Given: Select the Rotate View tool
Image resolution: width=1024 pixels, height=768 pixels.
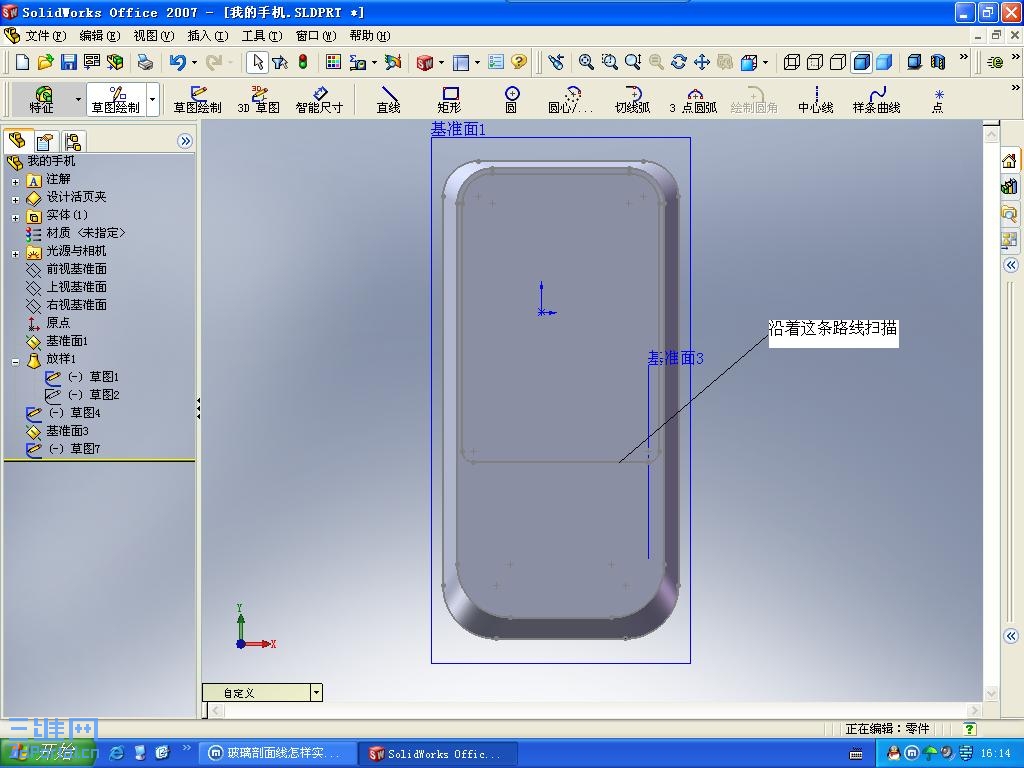Looking at the screenshot, I should tap(679, 62).
